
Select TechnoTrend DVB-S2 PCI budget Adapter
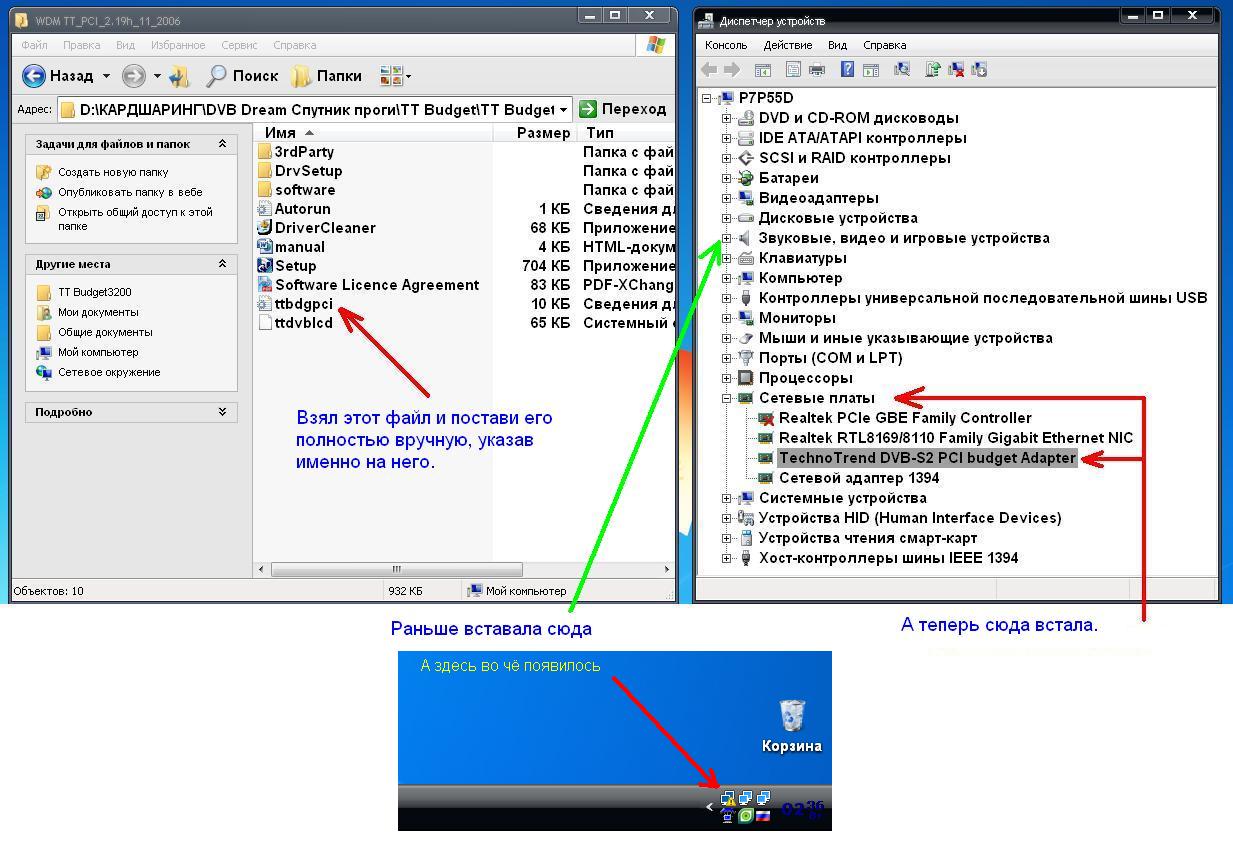(x=927, y=458)
